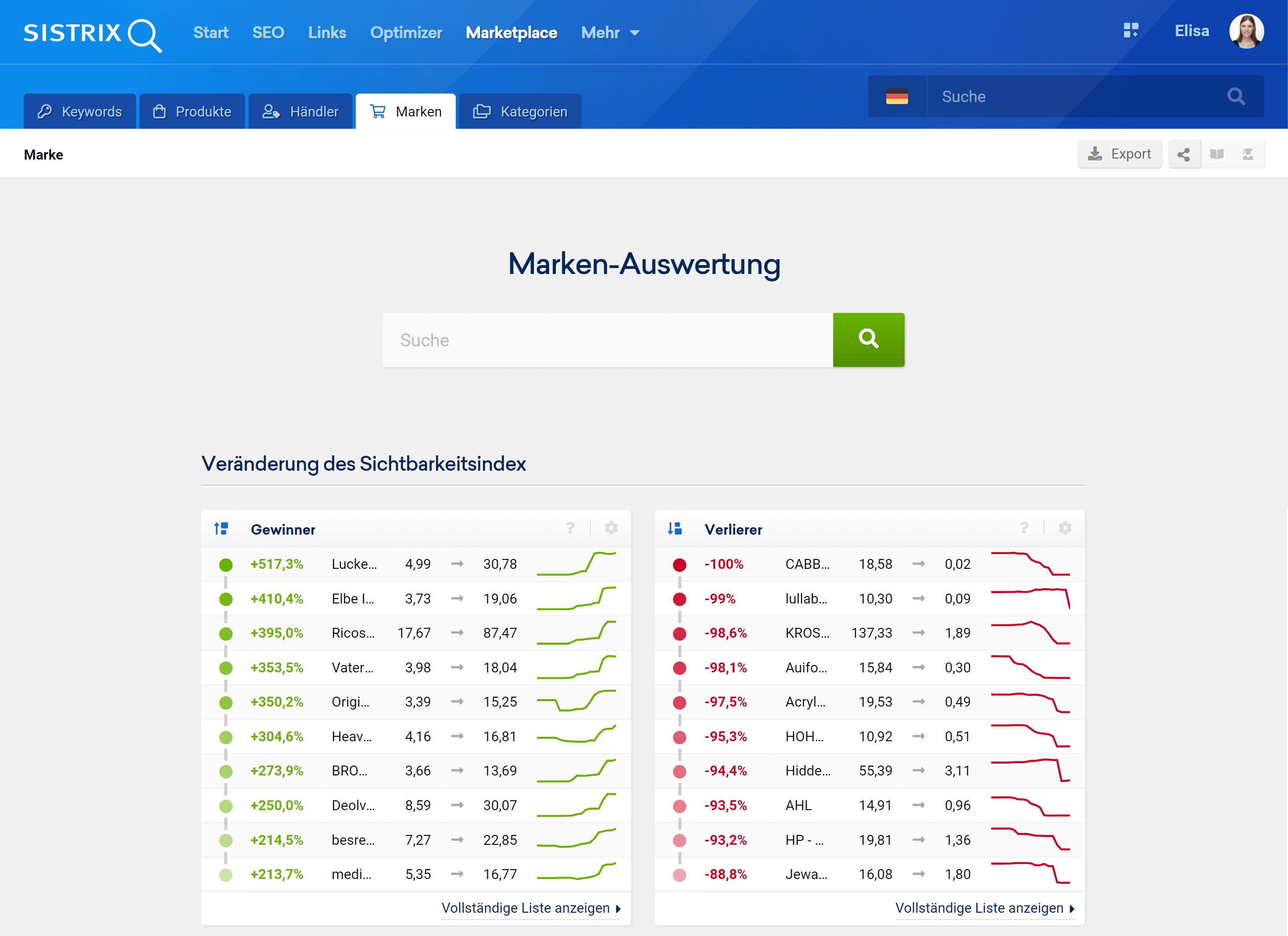The image size is (1288, 936).
Task: Click the Export button
Action: 1120,155
